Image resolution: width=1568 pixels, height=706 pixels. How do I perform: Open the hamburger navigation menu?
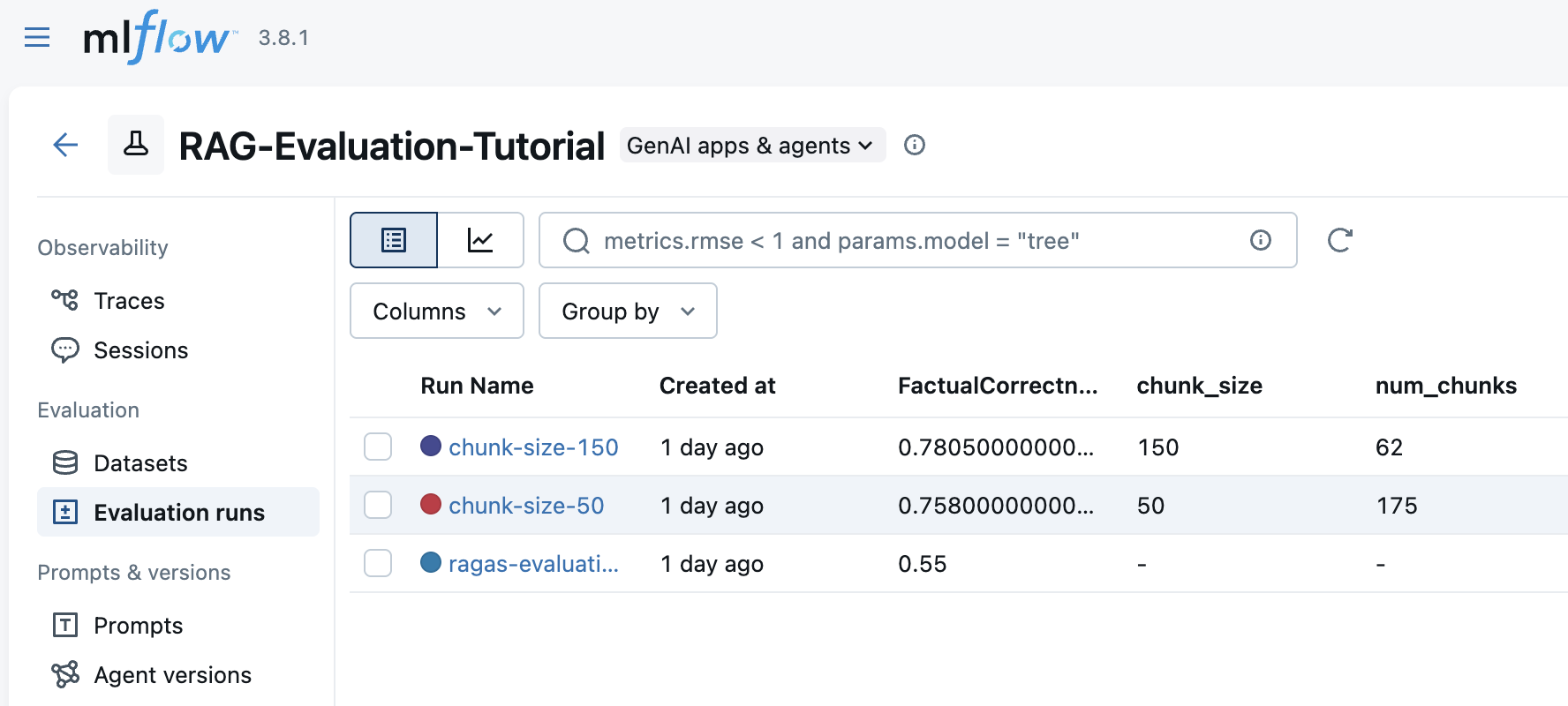37,38
